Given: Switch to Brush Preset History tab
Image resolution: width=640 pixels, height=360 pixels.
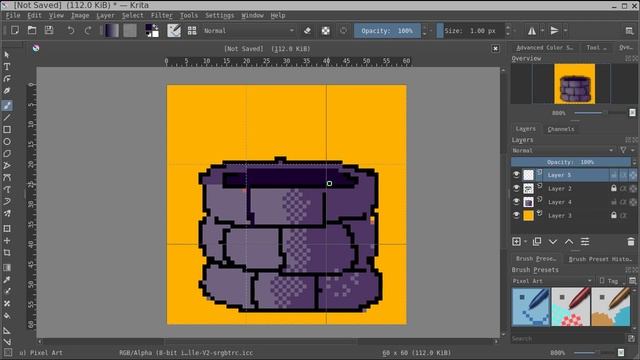Looking at the screenshot, I should tap(600, 259).
